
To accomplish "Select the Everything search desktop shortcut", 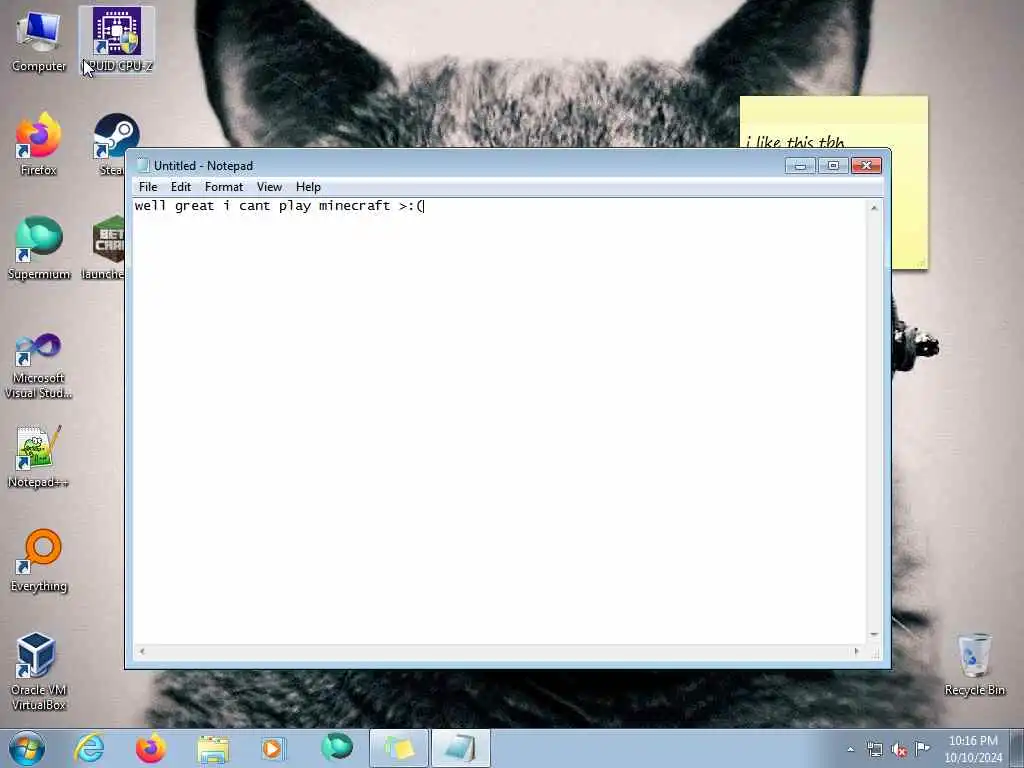I will click(39, 560).
